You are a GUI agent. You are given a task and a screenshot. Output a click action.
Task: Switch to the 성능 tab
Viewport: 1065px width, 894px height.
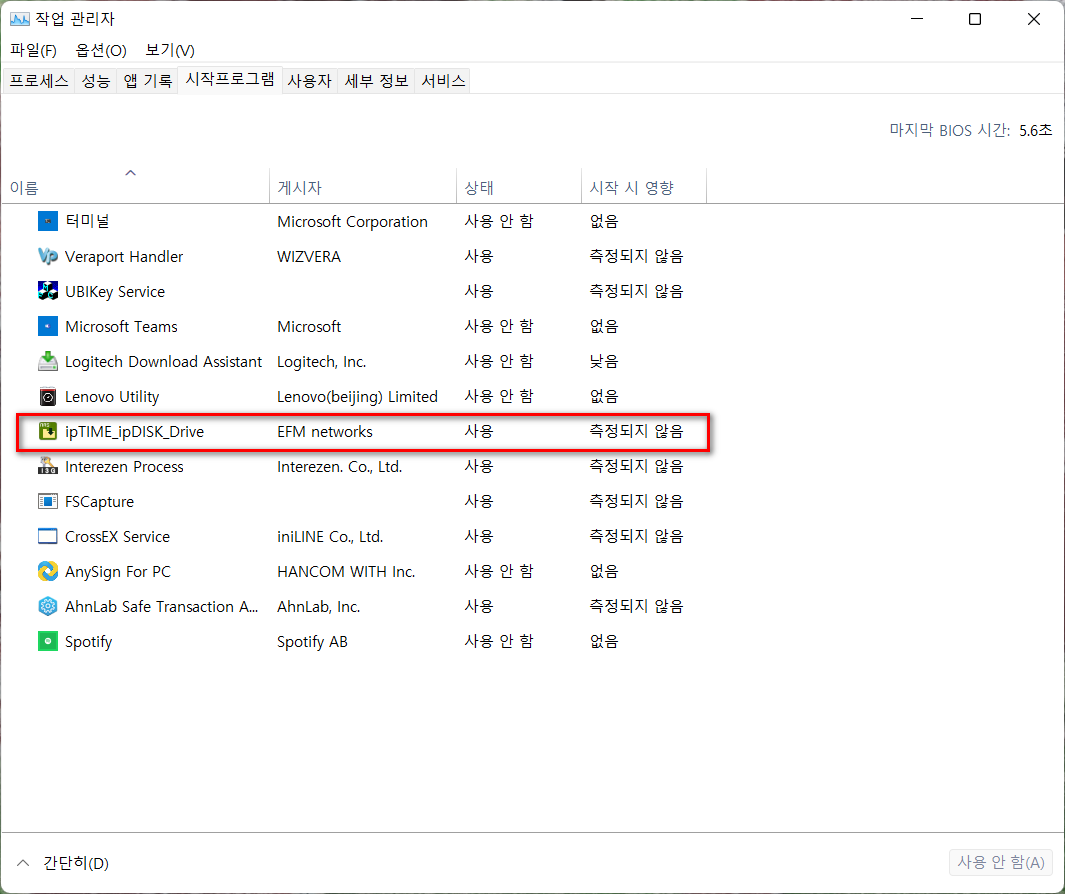[96, 81]
